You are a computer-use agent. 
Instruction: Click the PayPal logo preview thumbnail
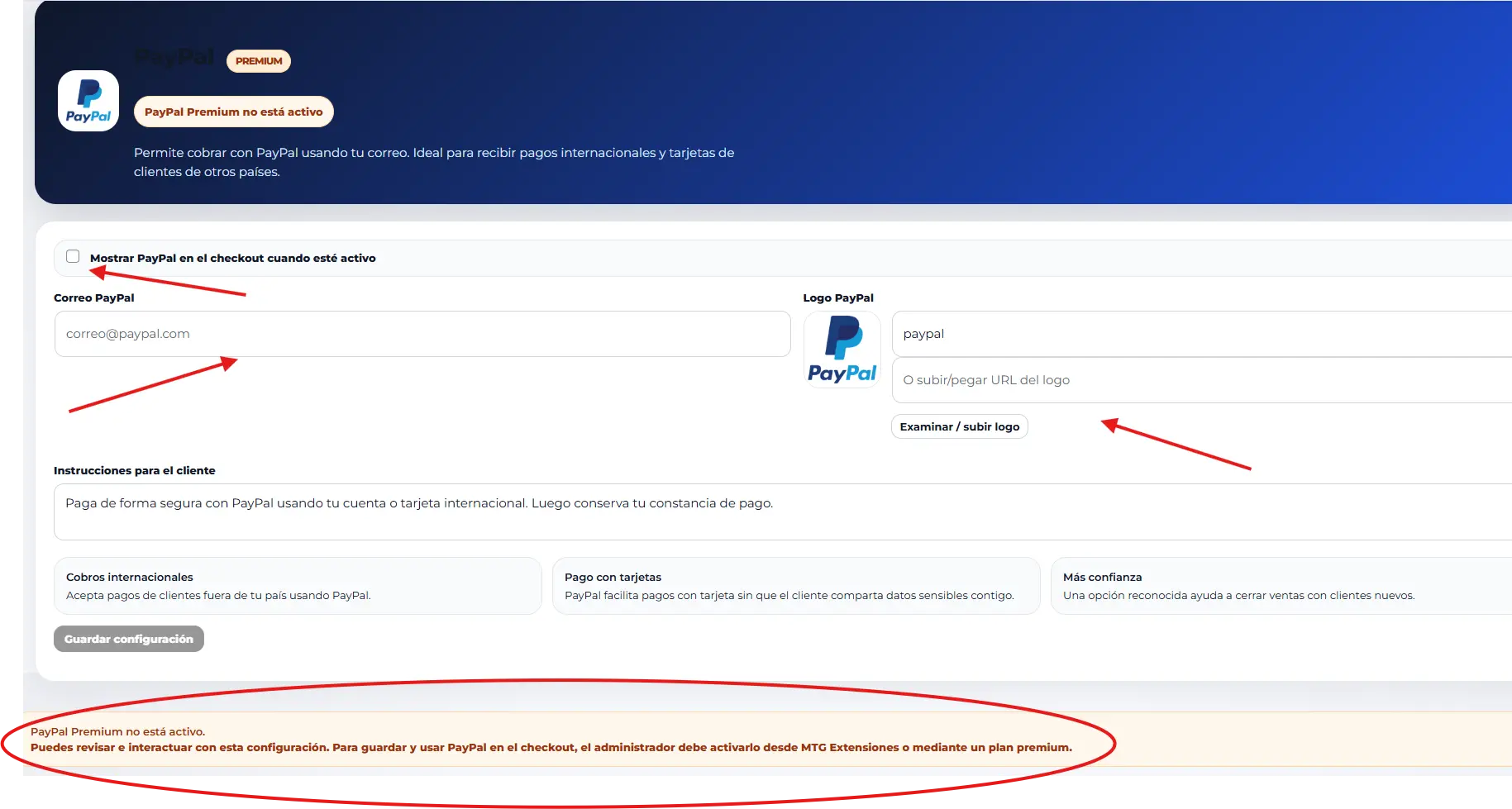tap(842, 350)
